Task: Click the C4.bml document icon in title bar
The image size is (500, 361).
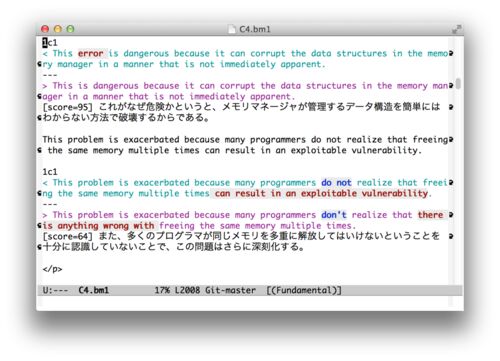Action: tap(232, 29)
